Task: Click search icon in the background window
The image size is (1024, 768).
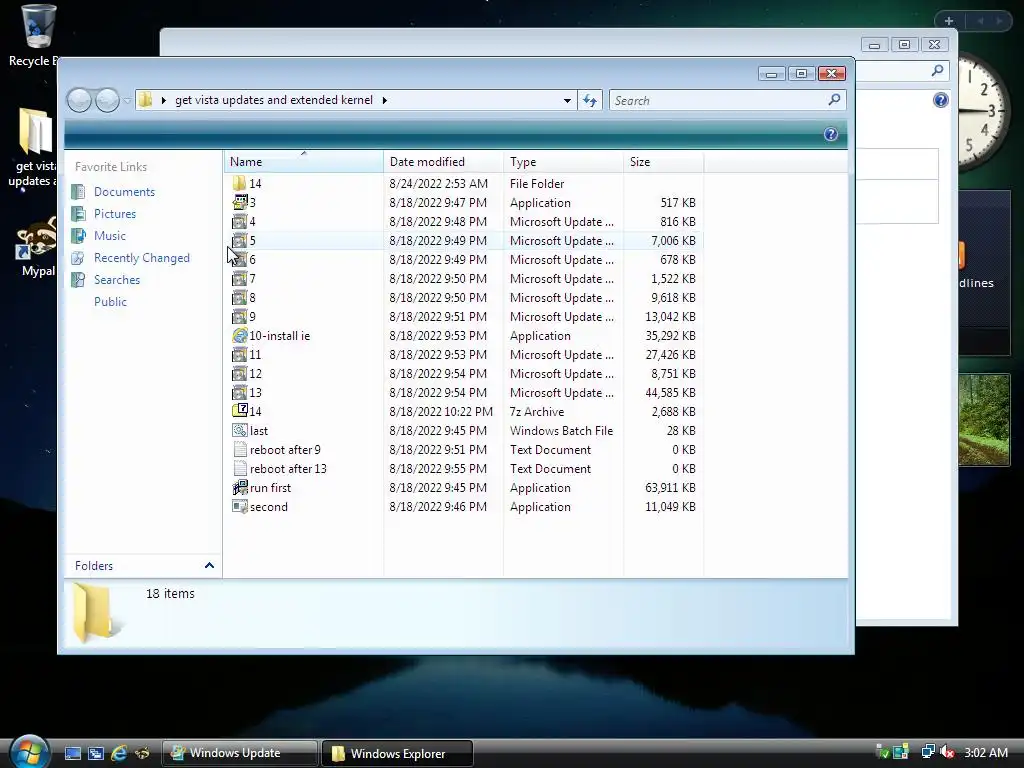Action: [937, 70]
